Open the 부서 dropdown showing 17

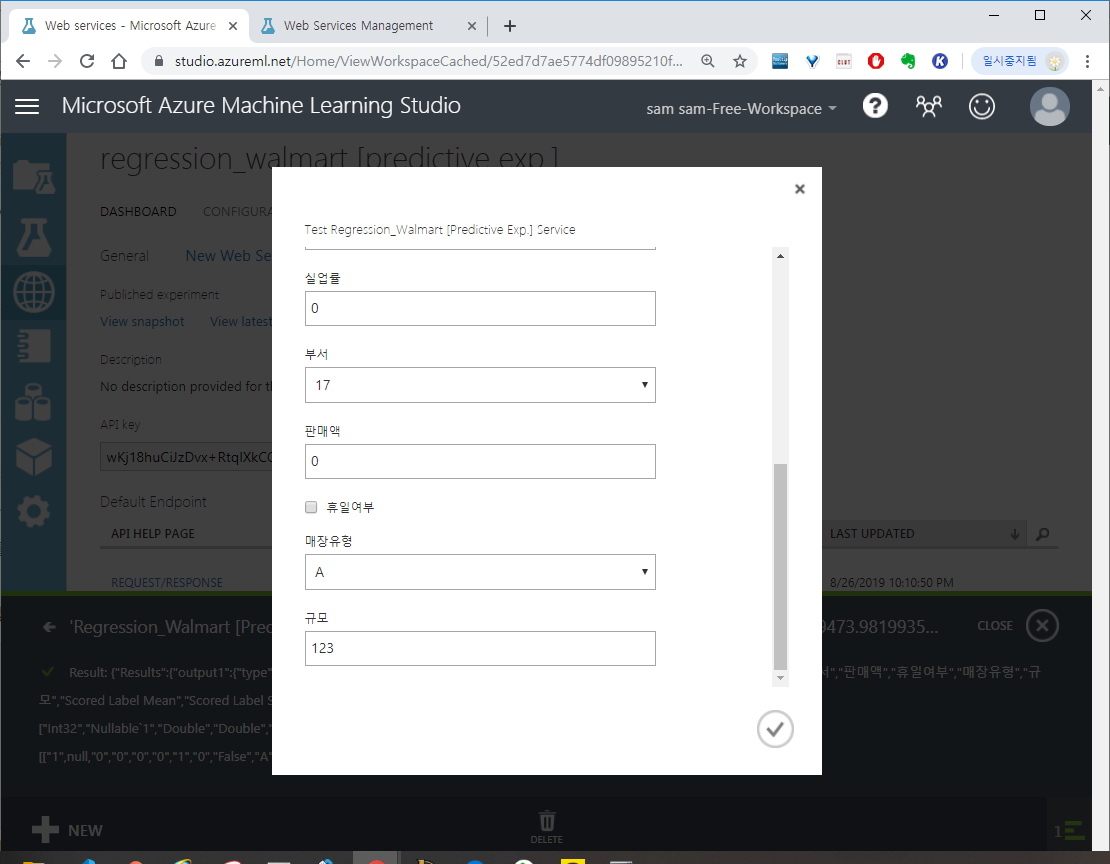click(480, 385)
